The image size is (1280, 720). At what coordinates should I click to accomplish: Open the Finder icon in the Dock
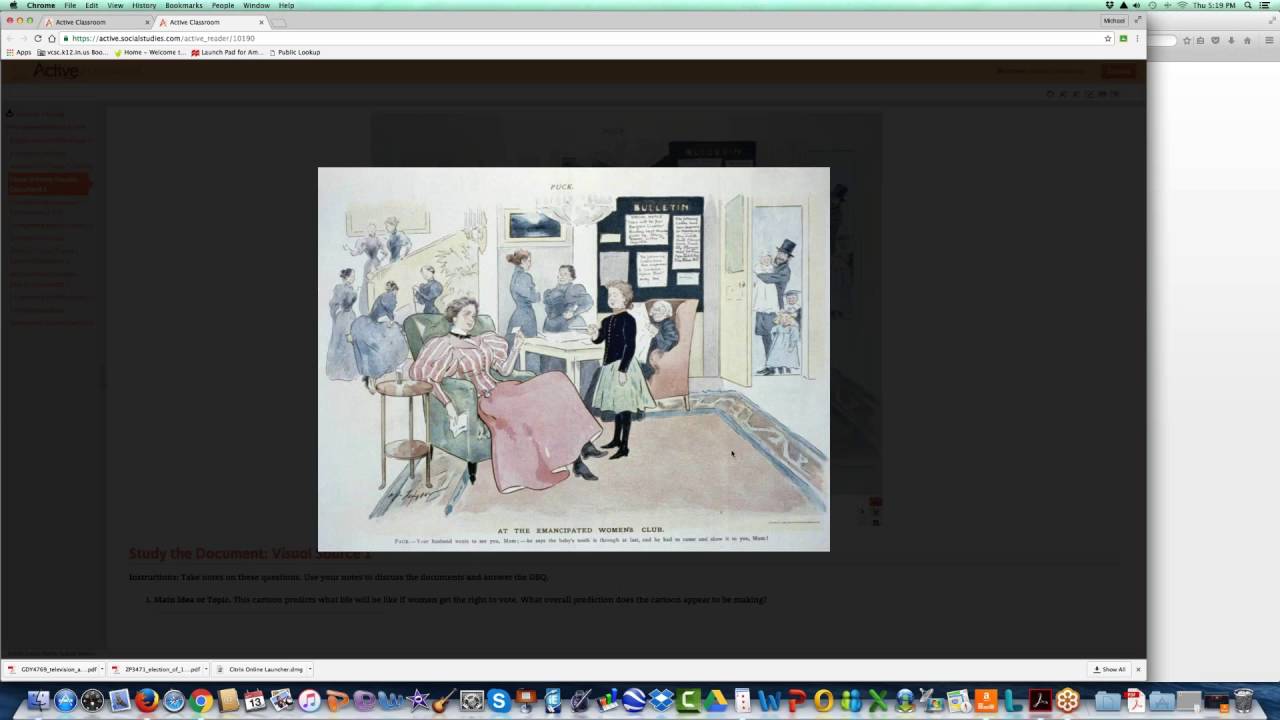pos(38,700)
